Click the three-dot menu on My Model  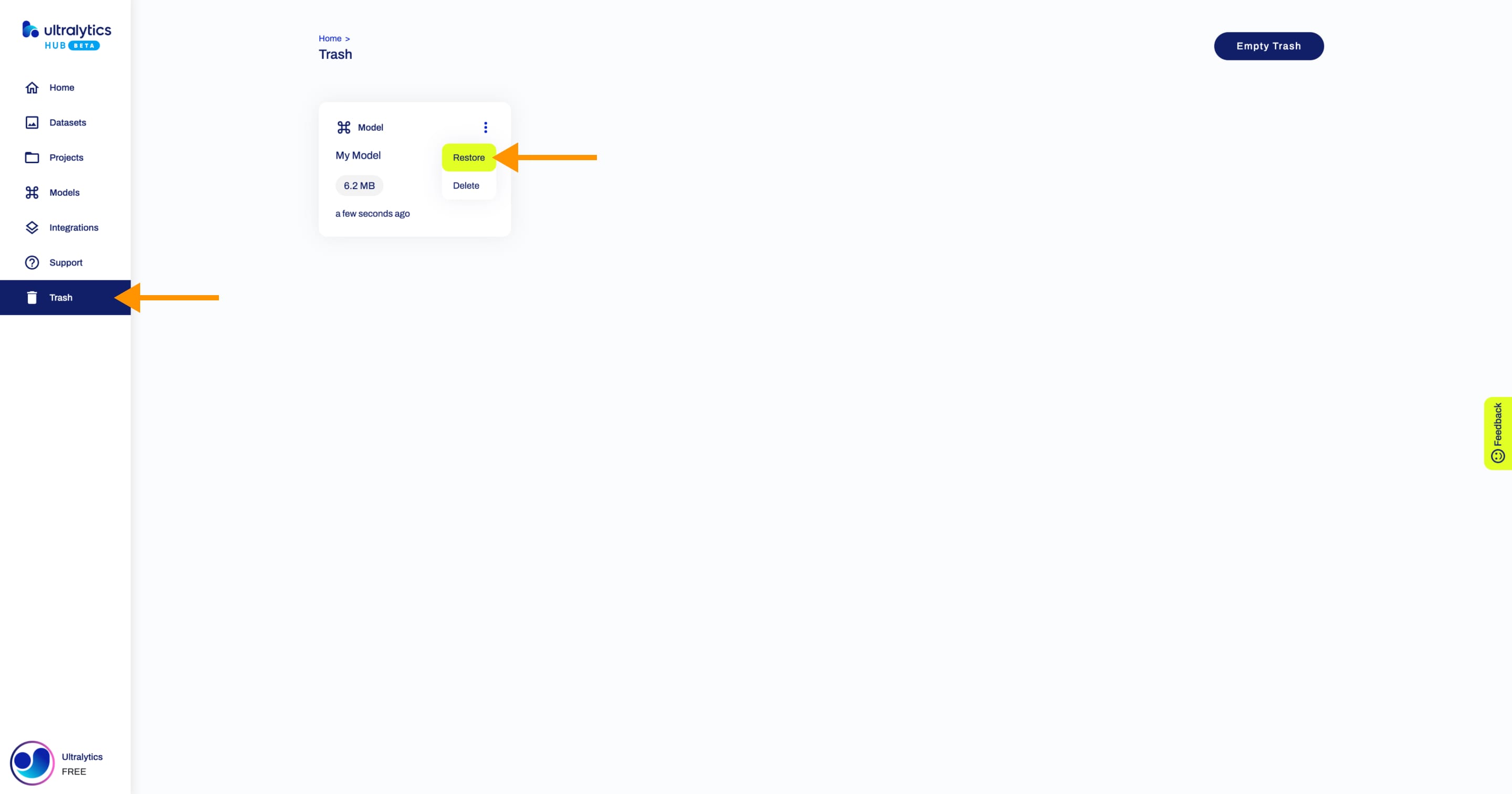(x=486, y=127)
